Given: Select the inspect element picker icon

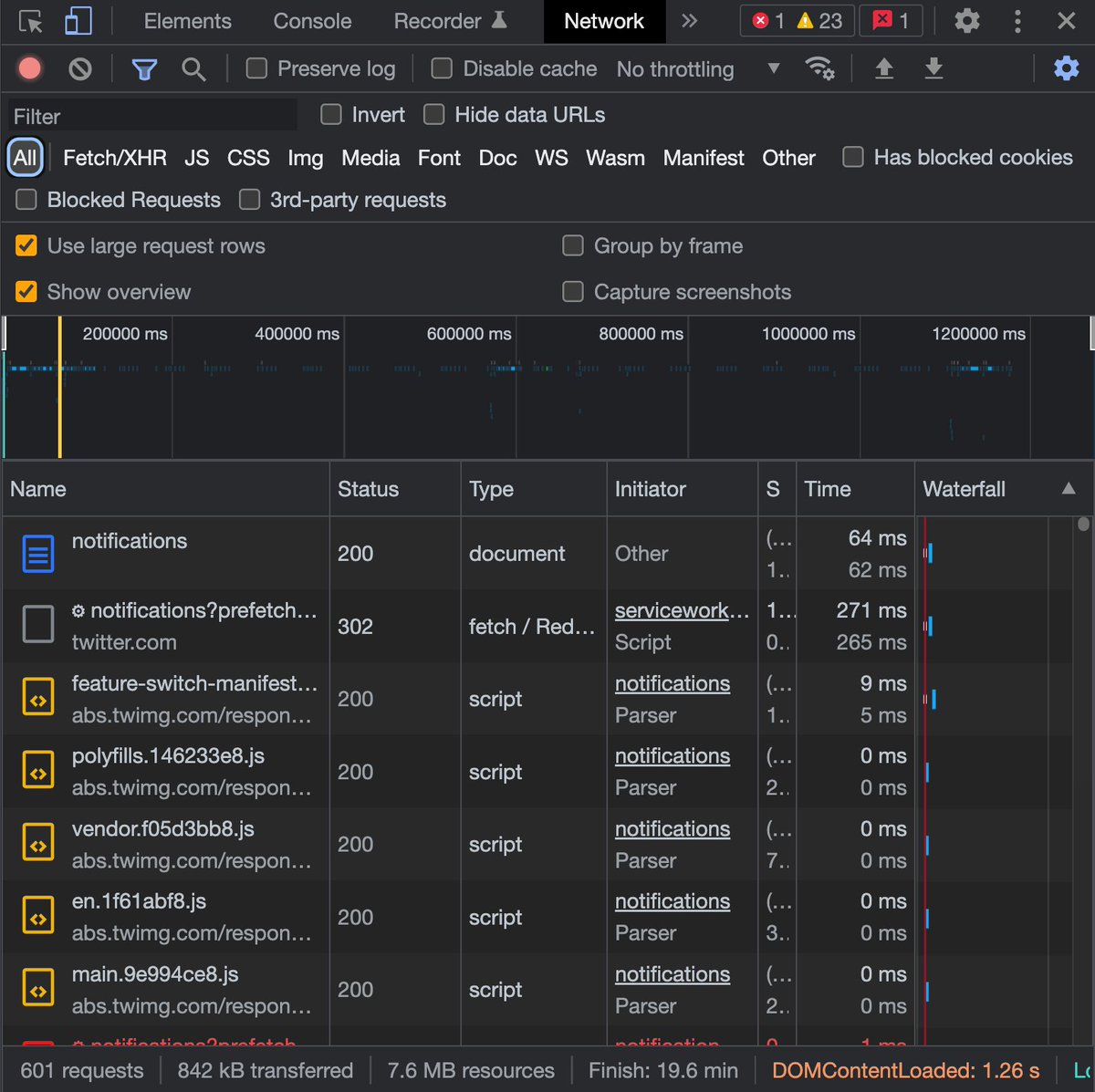Looking at the screenshot, I should tap(30, 21).
